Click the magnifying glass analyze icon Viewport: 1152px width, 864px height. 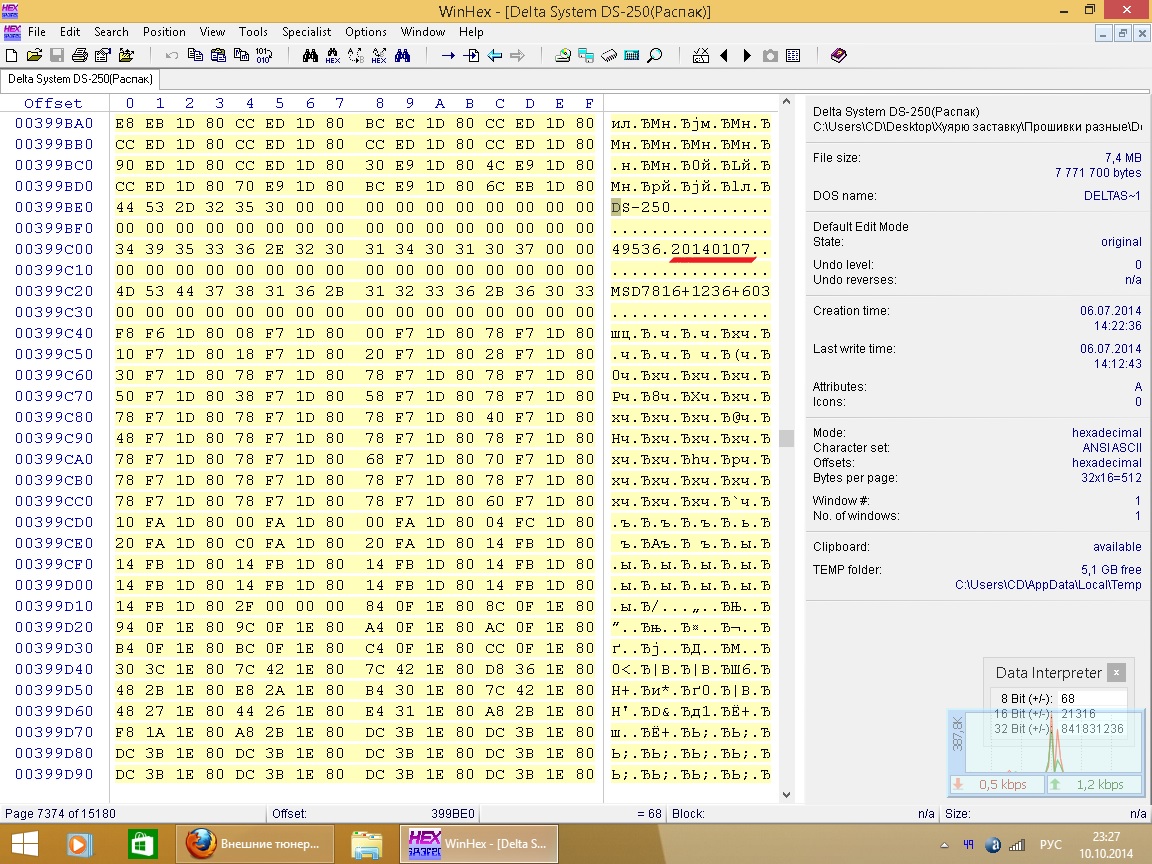click(655, 56)
